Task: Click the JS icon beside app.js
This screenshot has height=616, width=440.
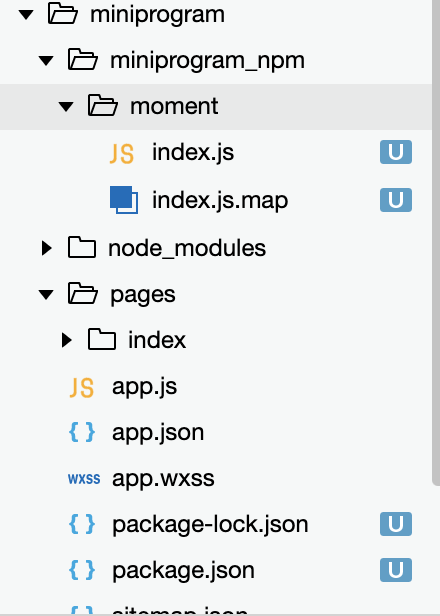Action: 82,387
